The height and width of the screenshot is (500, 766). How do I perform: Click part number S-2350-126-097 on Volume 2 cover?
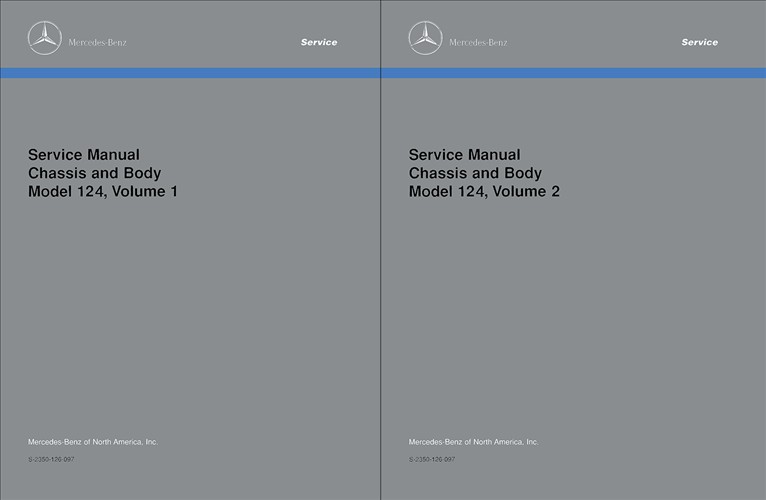pyautogui.click(x=432, y=459)
